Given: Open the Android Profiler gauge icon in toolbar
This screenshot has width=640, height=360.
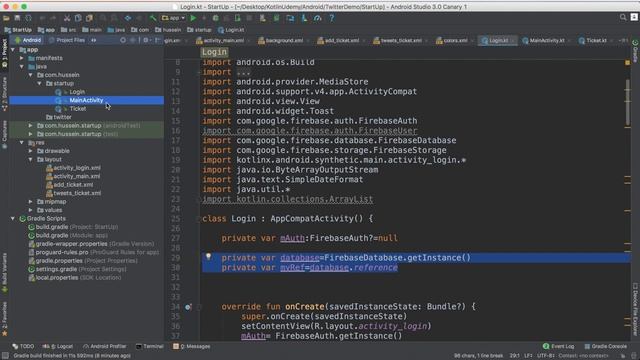Looking at the screenshot, I should point(318,18).
